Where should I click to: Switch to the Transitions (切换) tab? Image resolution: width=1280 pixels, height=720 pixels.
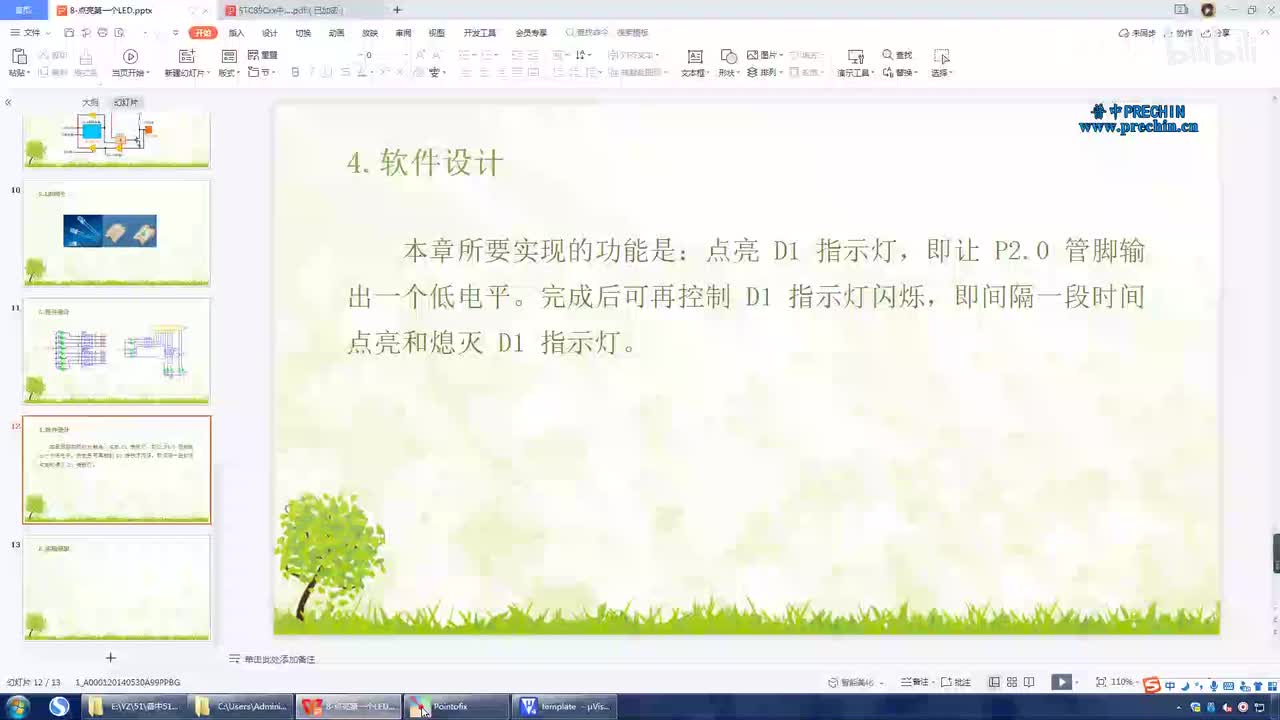[303, 33]
